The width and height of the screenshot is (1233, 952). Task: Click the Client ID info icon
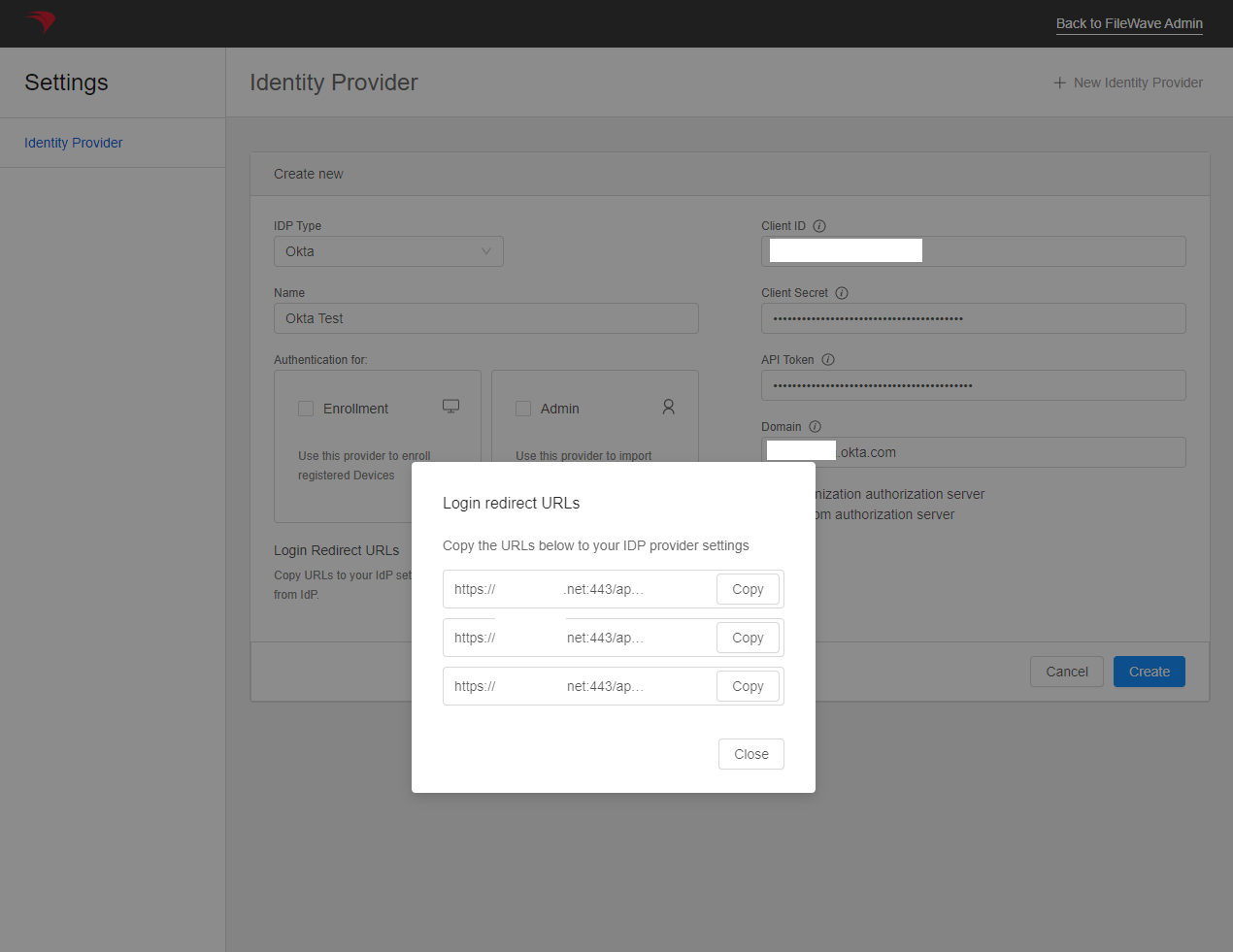(819, 226)
